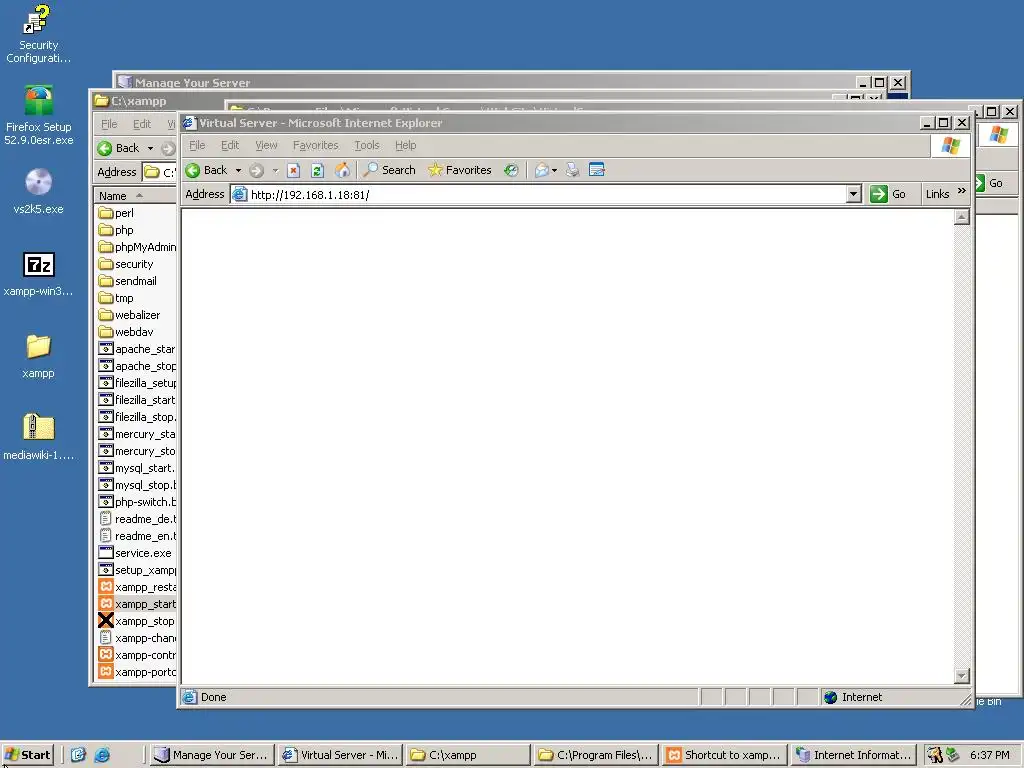Open the File menu in Internet Explorer

197,146
